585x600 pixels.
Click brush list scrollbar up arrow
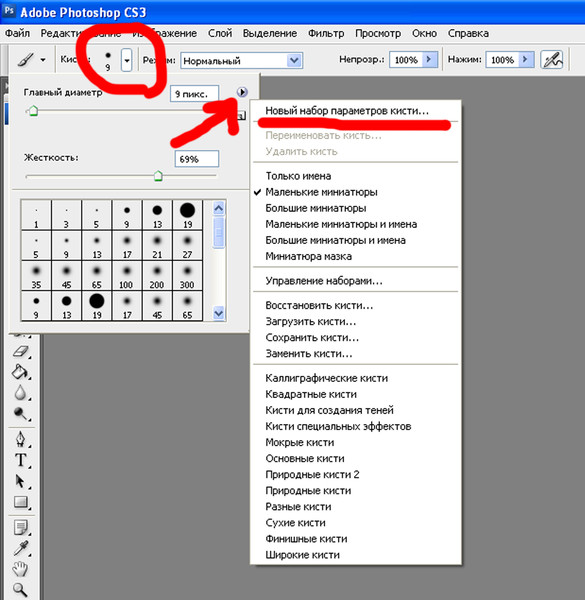tap(218, 208)
